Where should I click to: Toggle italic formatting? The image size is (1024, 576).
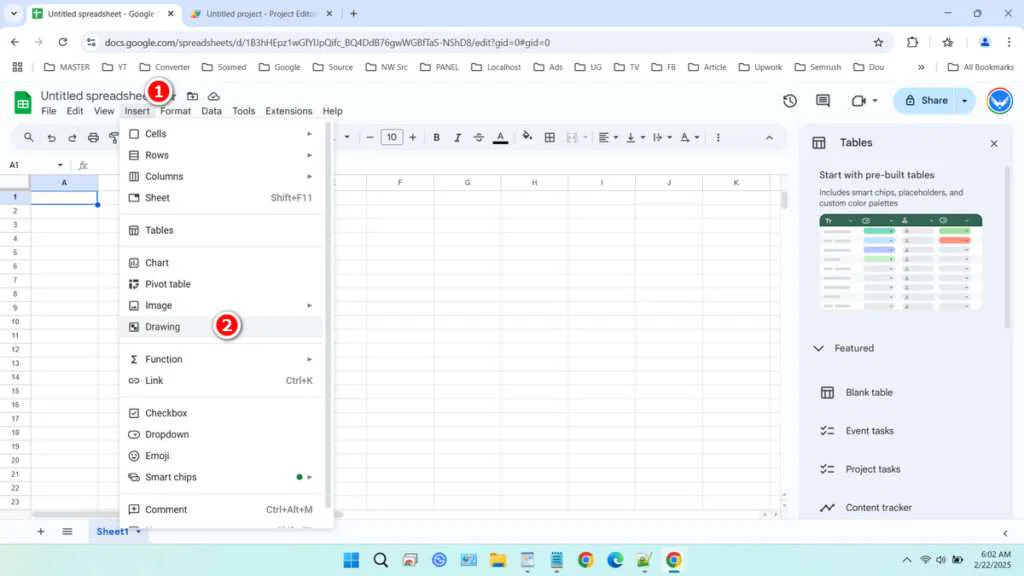[458, 137]
